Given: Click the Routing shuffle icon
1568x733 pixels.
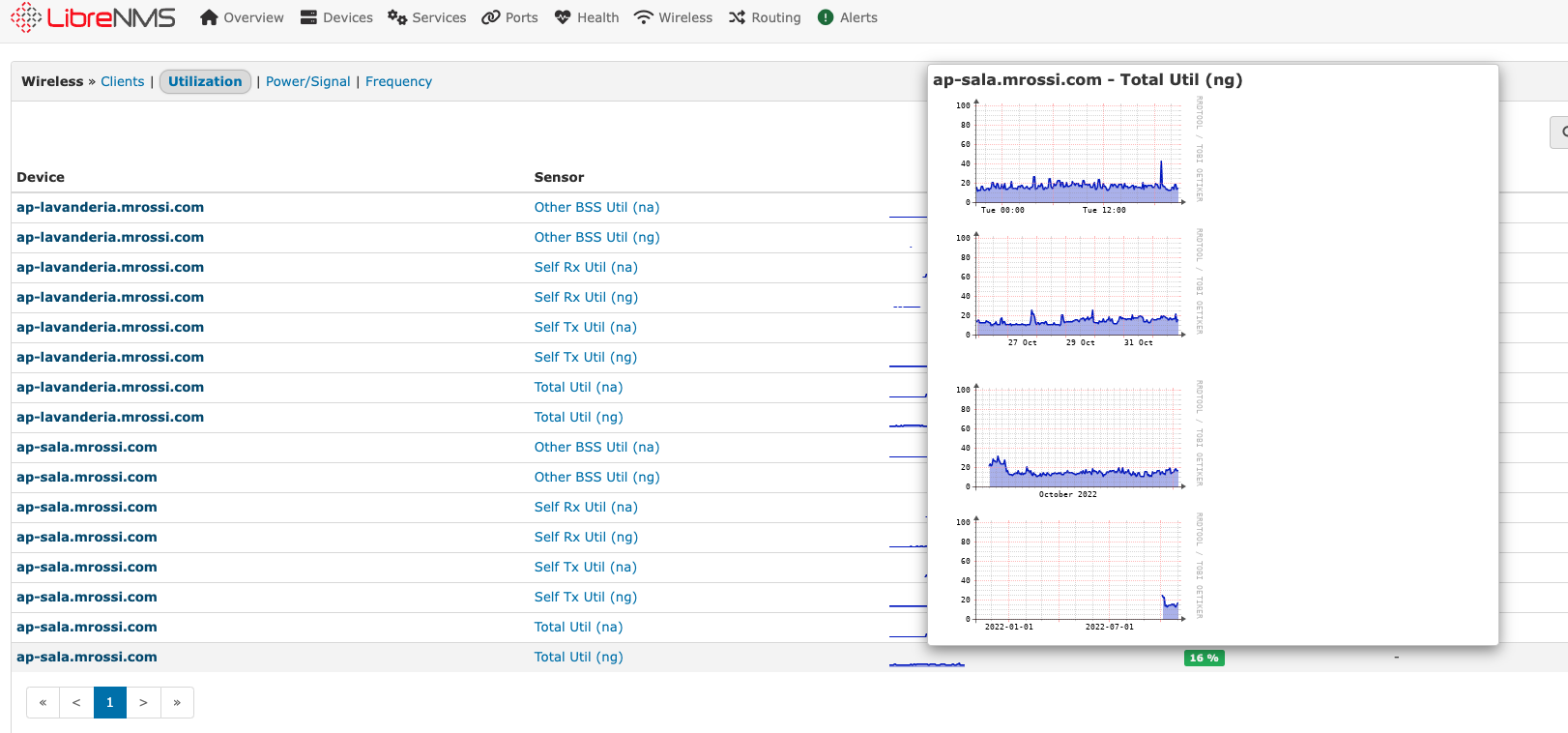Looking at the screenshot, I should coord(737,17).
